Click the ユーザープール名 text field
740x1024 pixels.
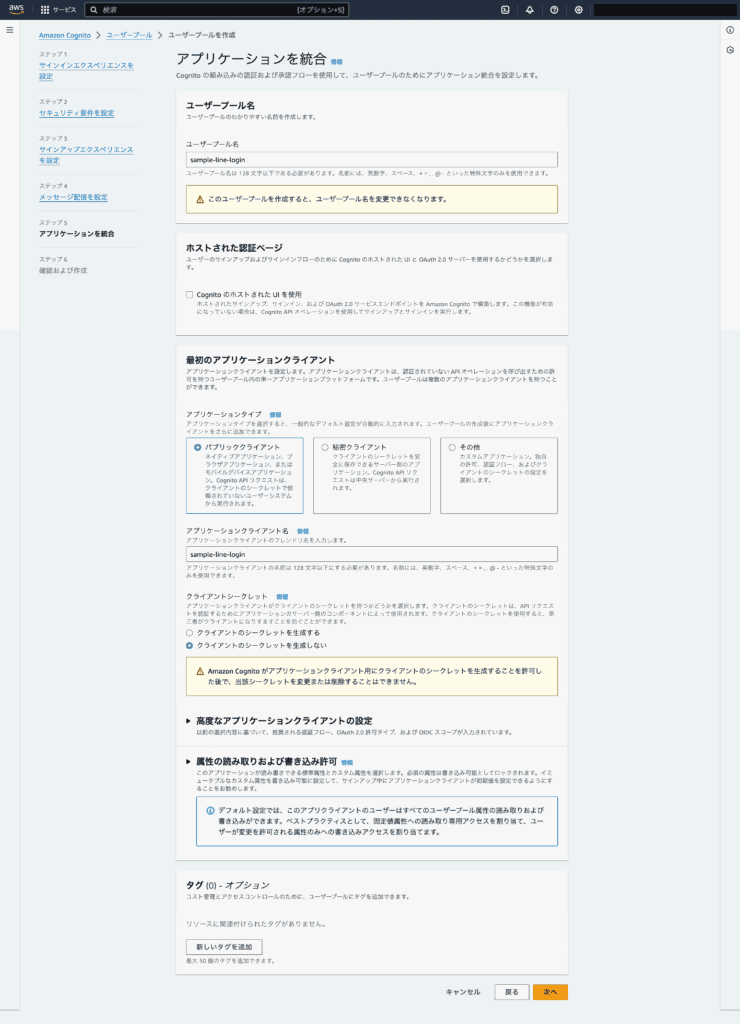(371, 160)
